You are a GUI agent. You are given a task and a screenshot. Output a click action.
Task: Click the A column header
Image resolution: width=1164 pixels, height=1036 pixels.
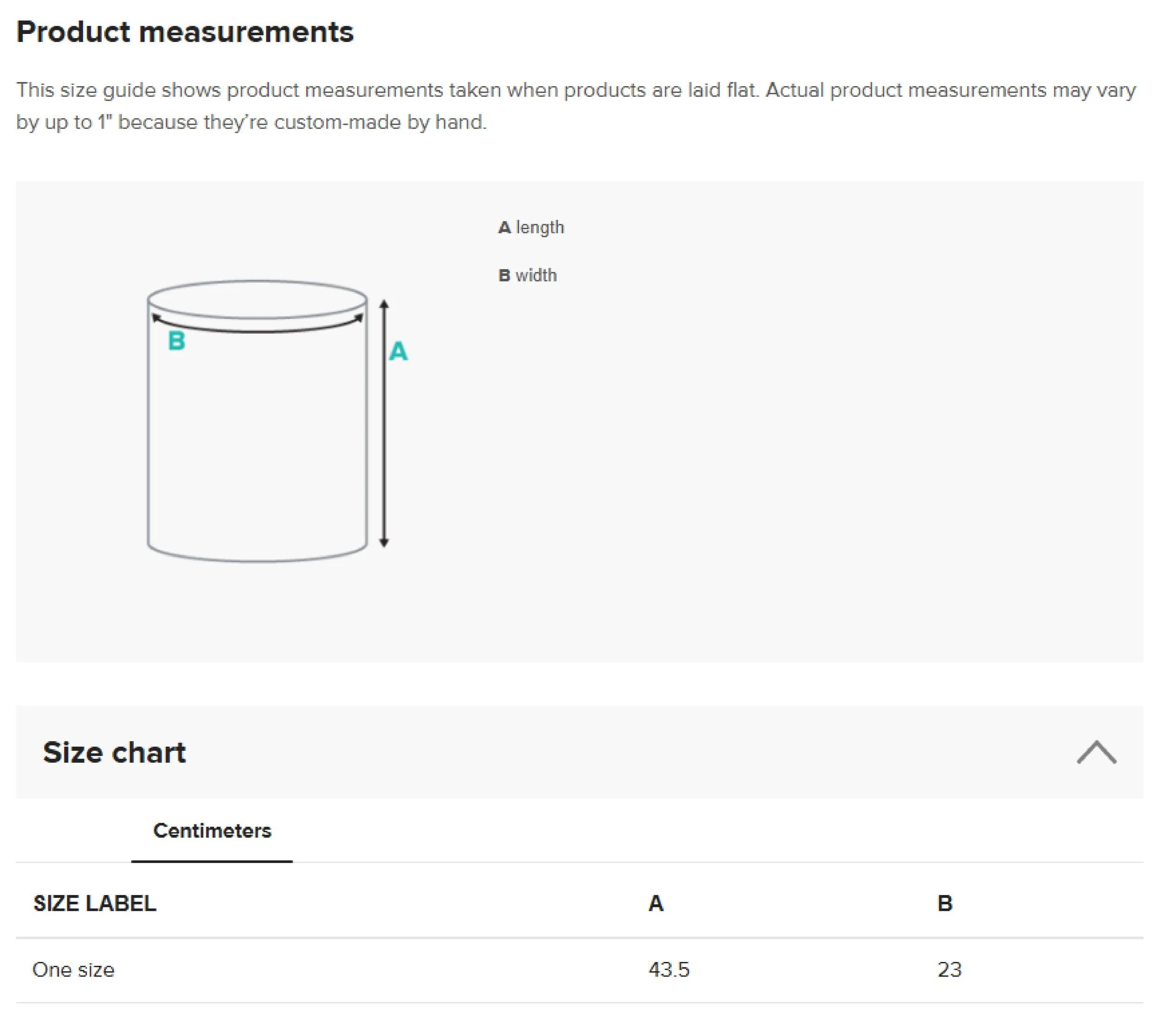pyautogui.click(x=656, y=903)
